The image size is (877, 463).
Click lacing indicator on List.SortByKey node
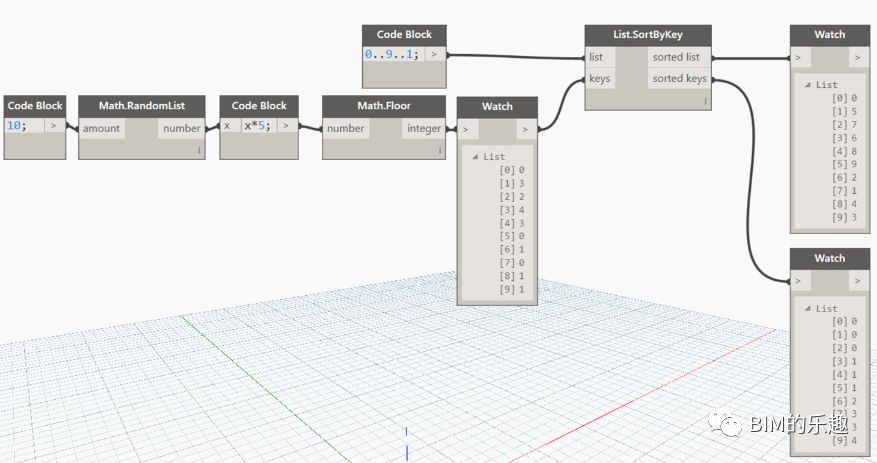[x=705, y=101]
